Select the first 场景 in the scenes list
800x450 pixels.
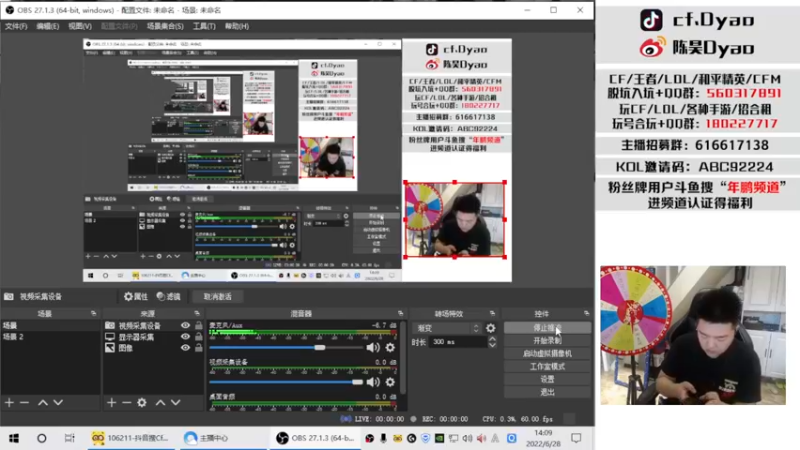[51, 326]
